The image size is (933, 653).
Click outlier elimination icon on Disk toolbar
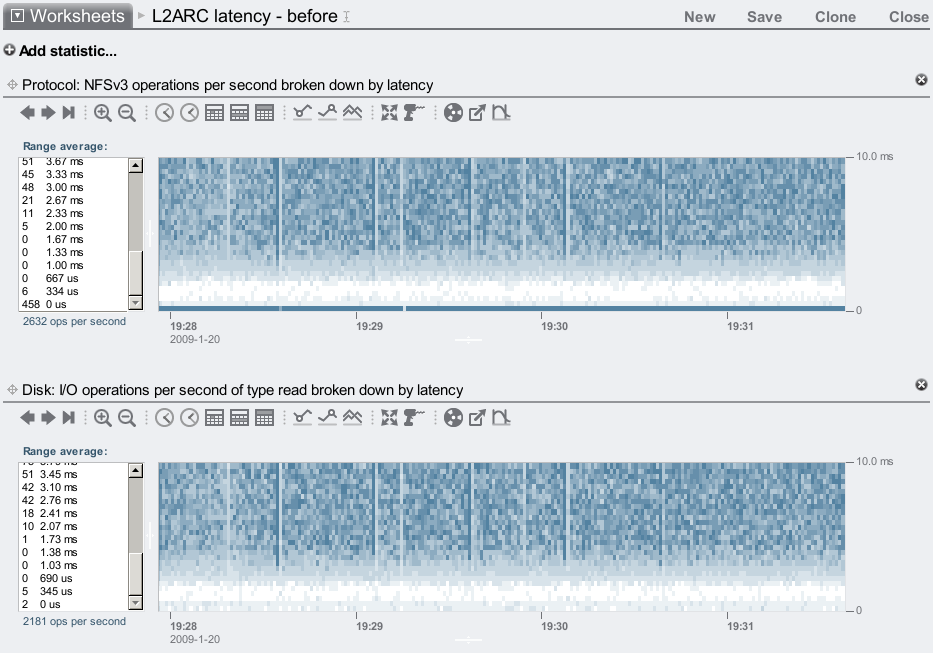click(501, 418)
